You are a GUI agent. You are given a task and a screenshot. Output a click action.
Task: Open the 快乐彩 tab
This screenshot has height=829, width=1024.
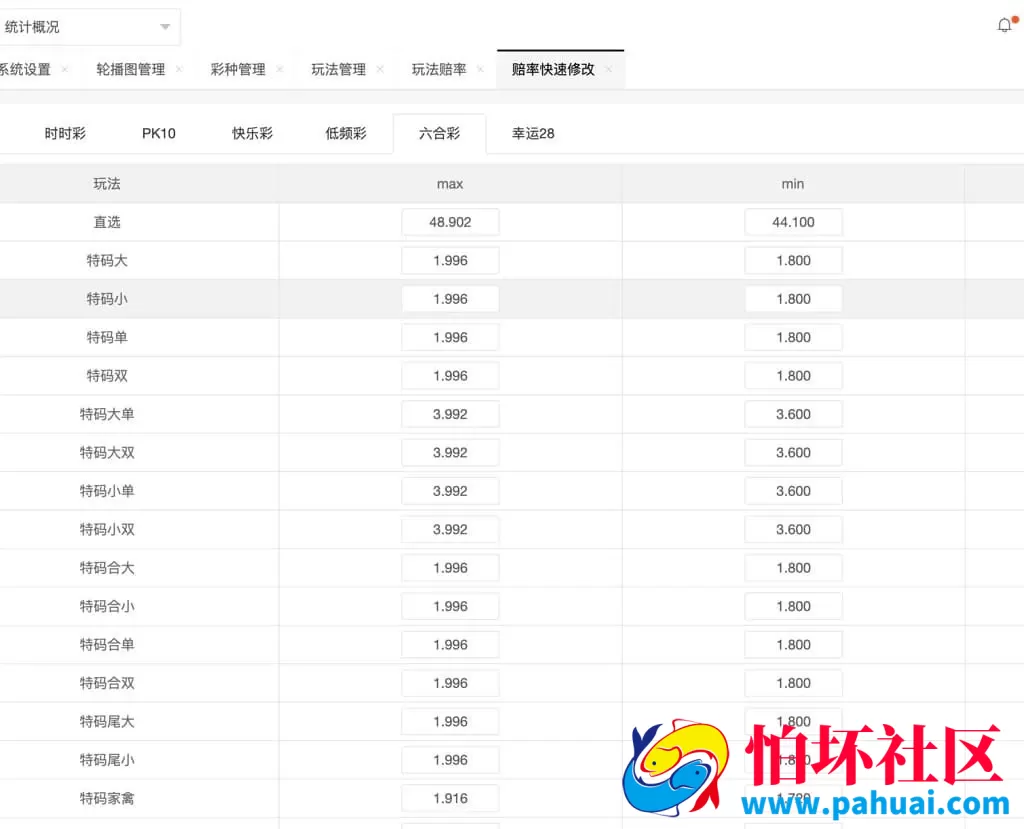251,132
